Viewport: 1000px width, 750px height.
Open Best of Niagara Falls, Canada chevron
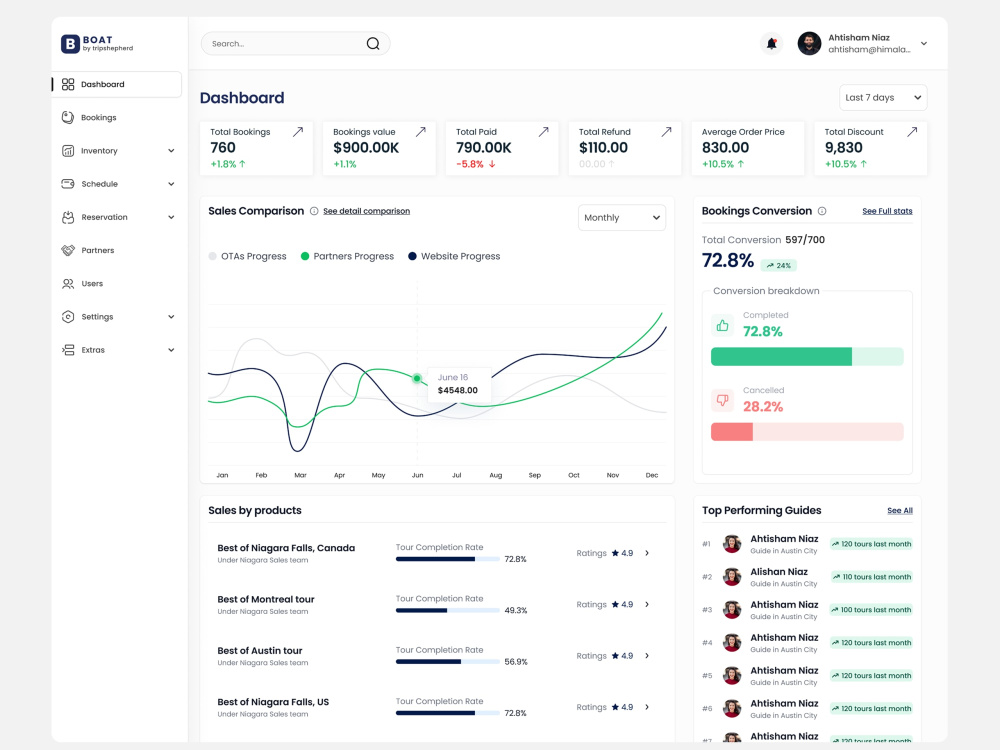click(647, 553)
